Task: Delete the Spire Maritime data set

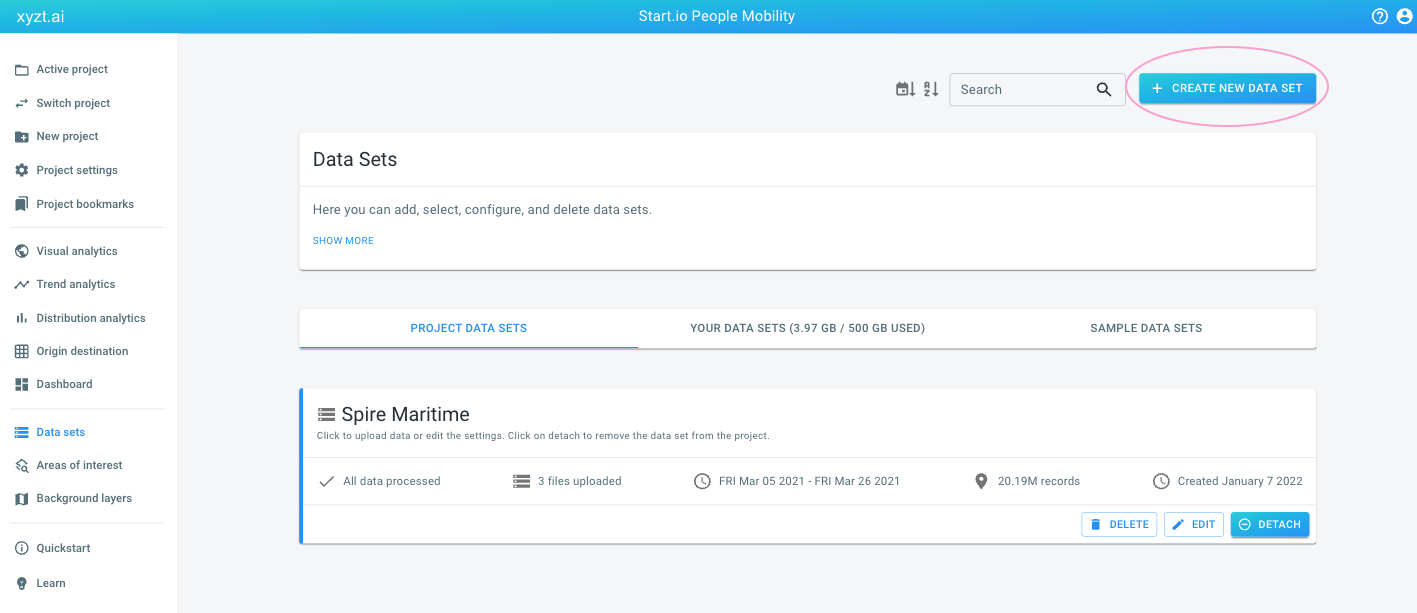Action: [1119, 524]
